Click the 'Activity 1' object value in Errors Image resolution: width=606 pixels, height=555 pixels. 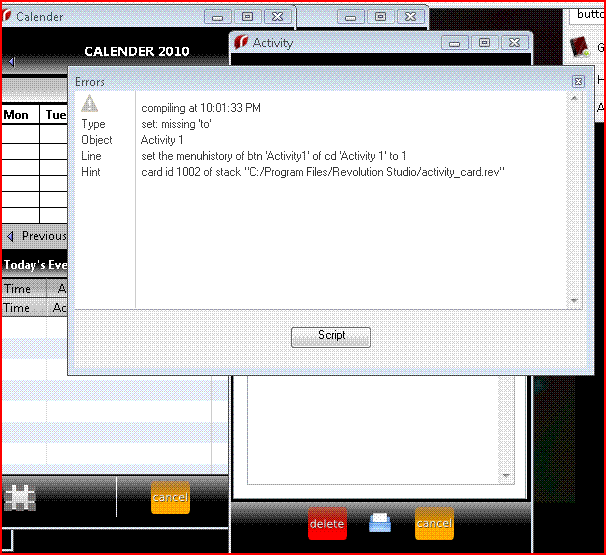(x=162, y=140)
